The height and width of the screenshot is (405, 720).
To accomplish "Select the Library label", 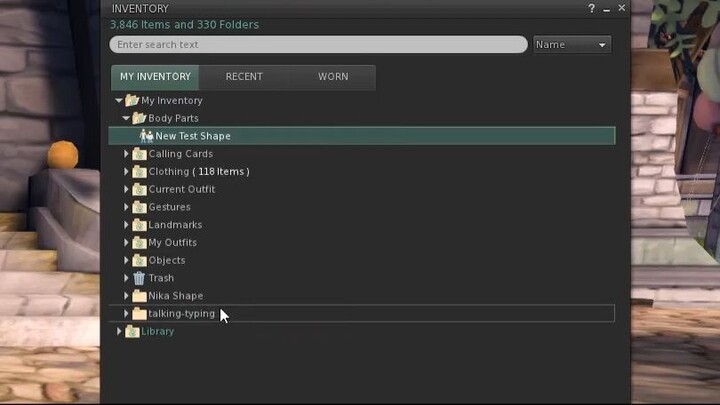I will [158, 332].
